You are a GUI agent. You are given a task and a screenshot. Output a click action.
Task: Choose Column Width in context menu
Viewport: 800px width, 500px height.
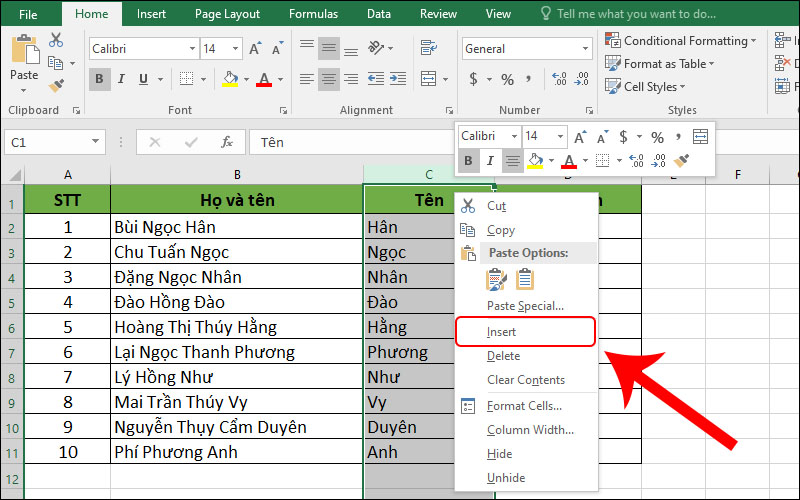(527, 430)
